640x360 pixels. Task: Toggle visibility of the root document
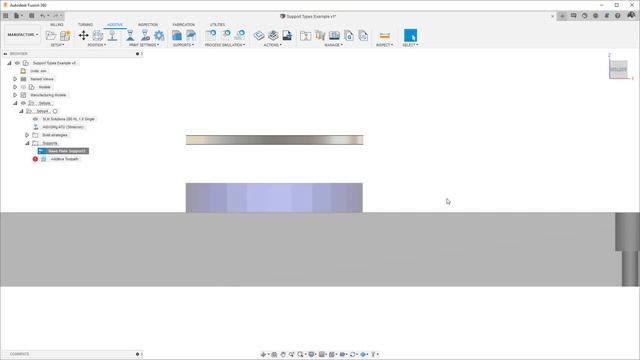tap(17, 63)
